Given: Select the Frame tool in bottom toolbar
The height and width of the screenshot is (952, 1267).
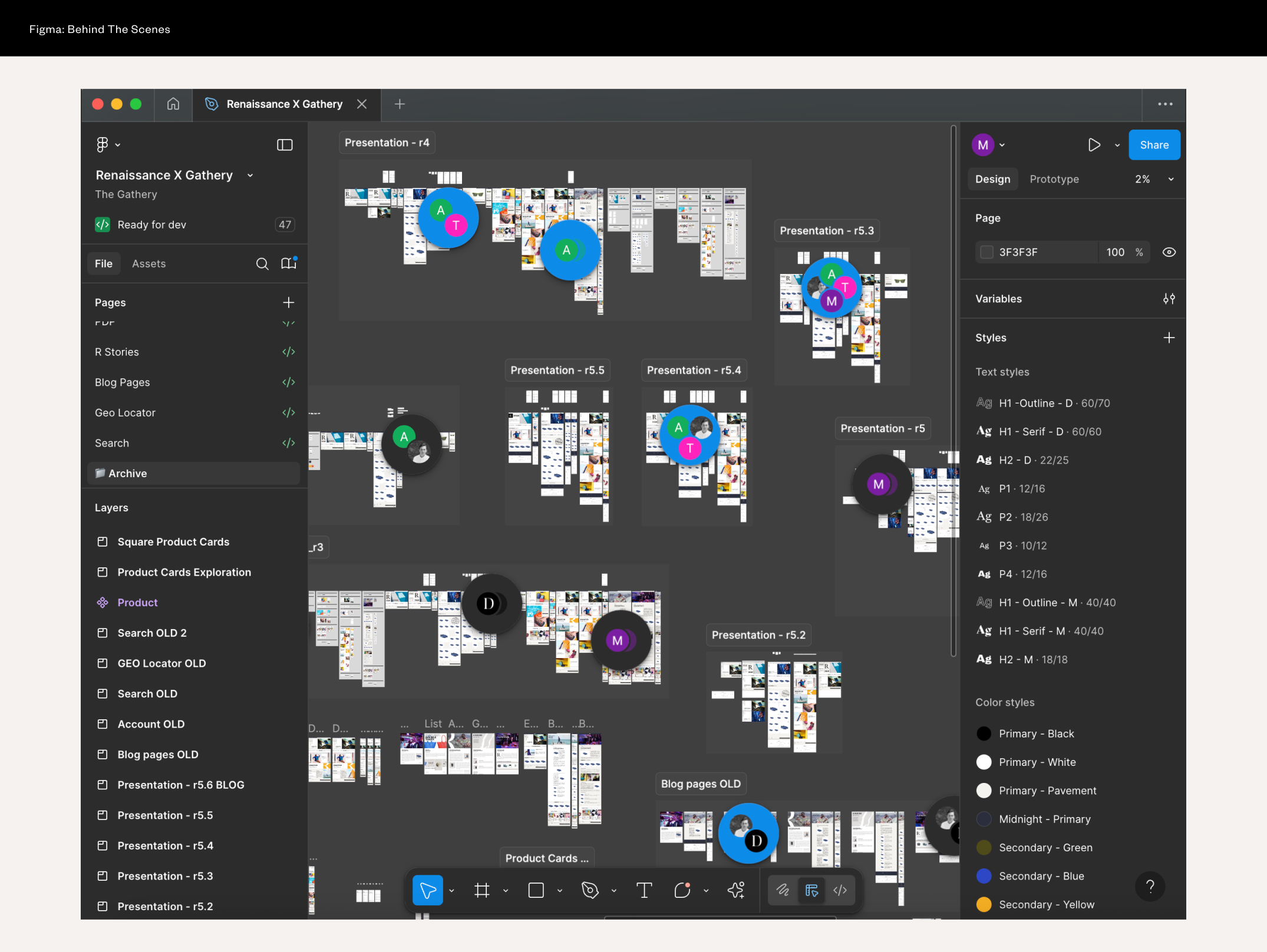Looking at the screenshot, I should pyautogui.click(x=482, y=890).
